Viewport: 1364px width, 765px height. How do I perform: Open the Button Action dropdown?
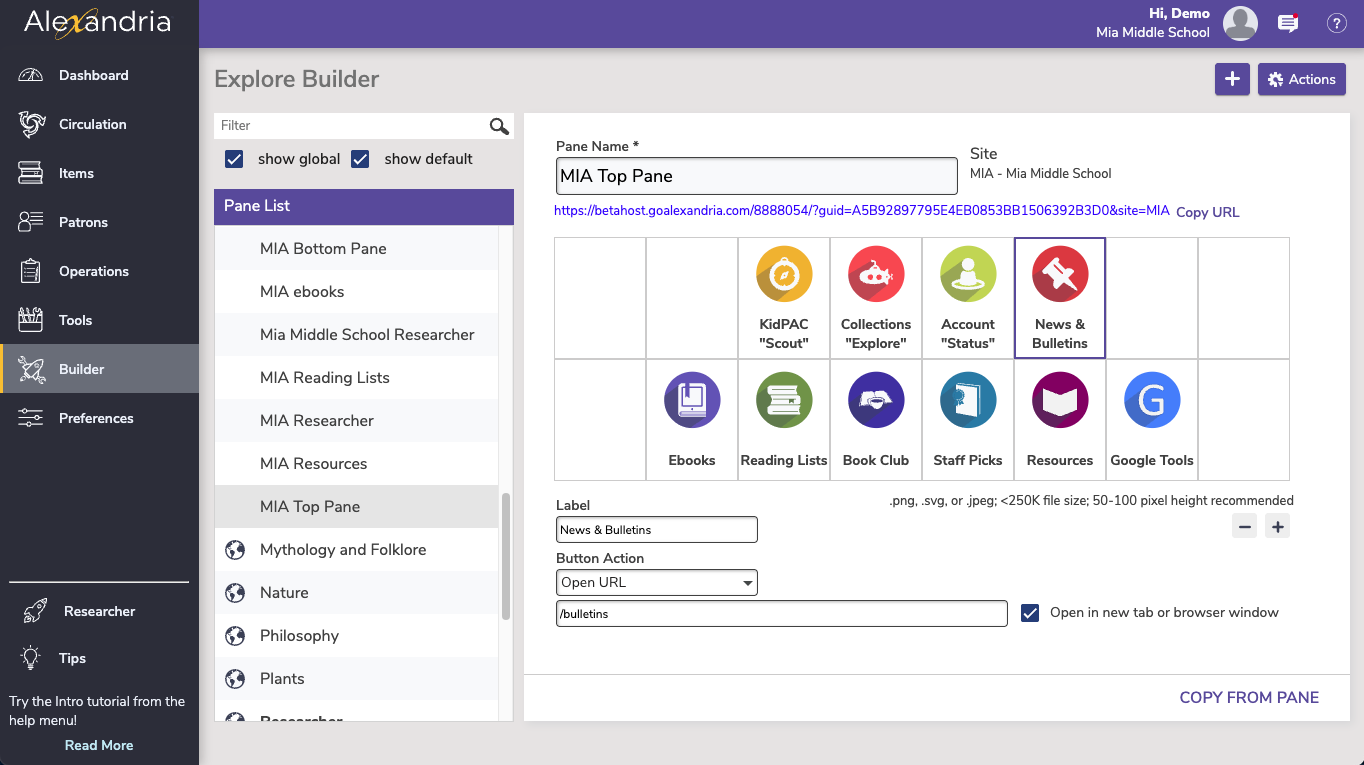coord(656,582)
